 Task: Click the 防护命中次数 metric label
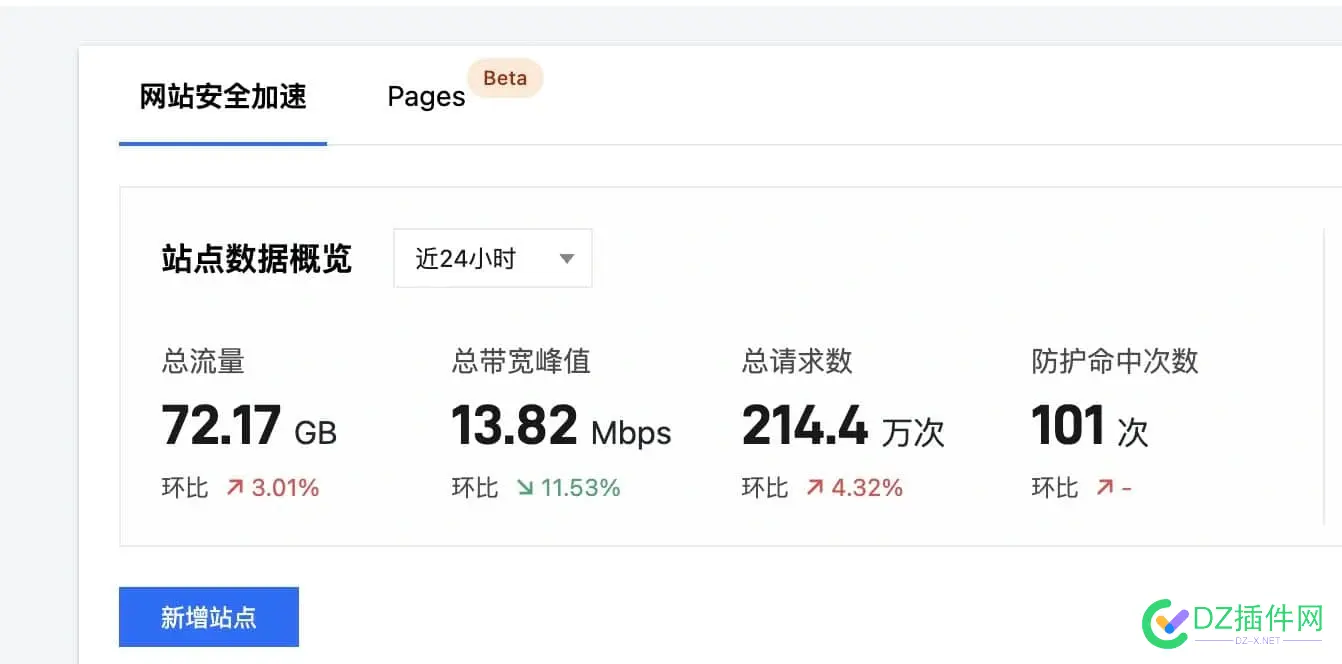1115,361
